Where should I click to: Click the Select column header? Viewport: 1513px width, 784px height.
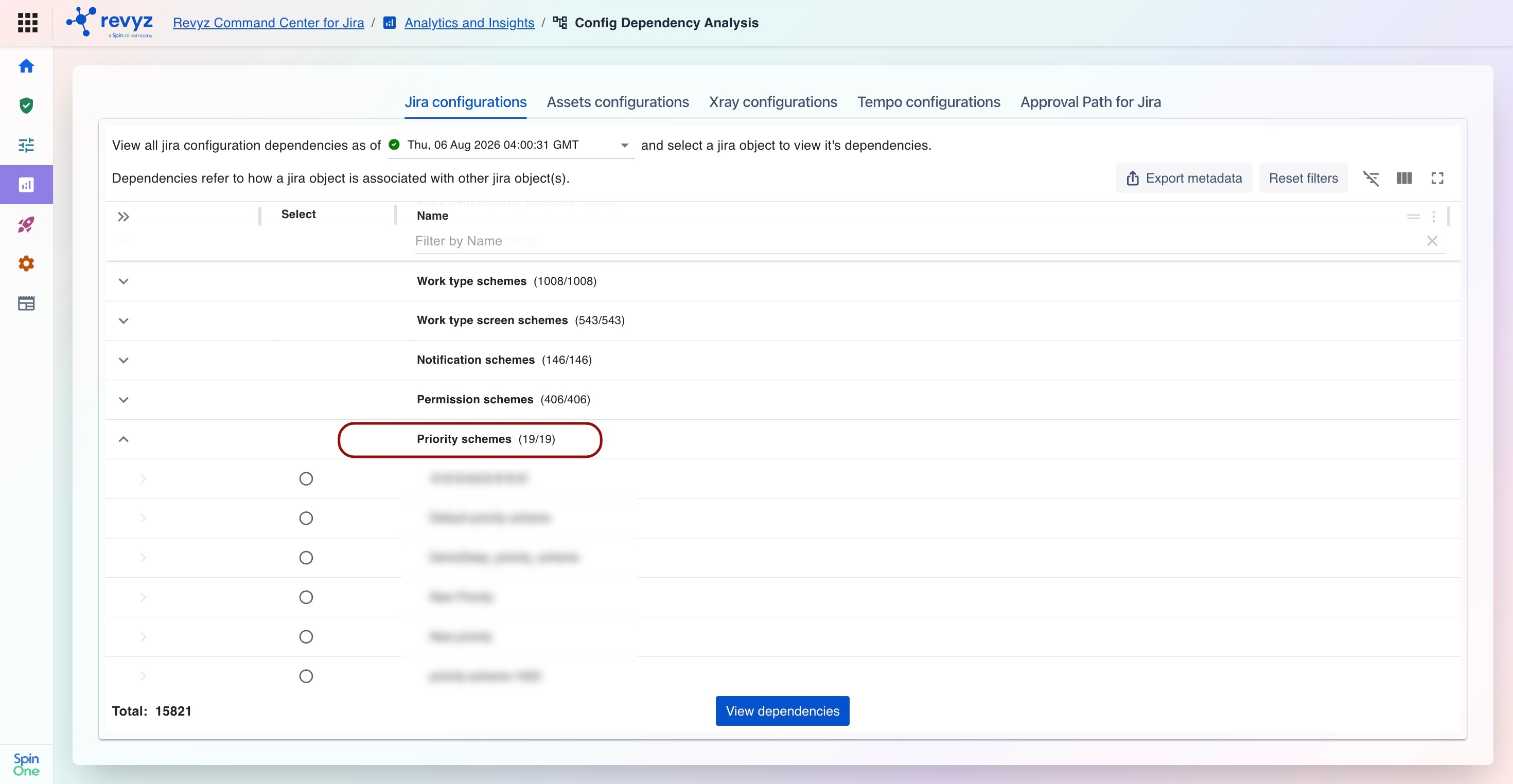point(298,215)
